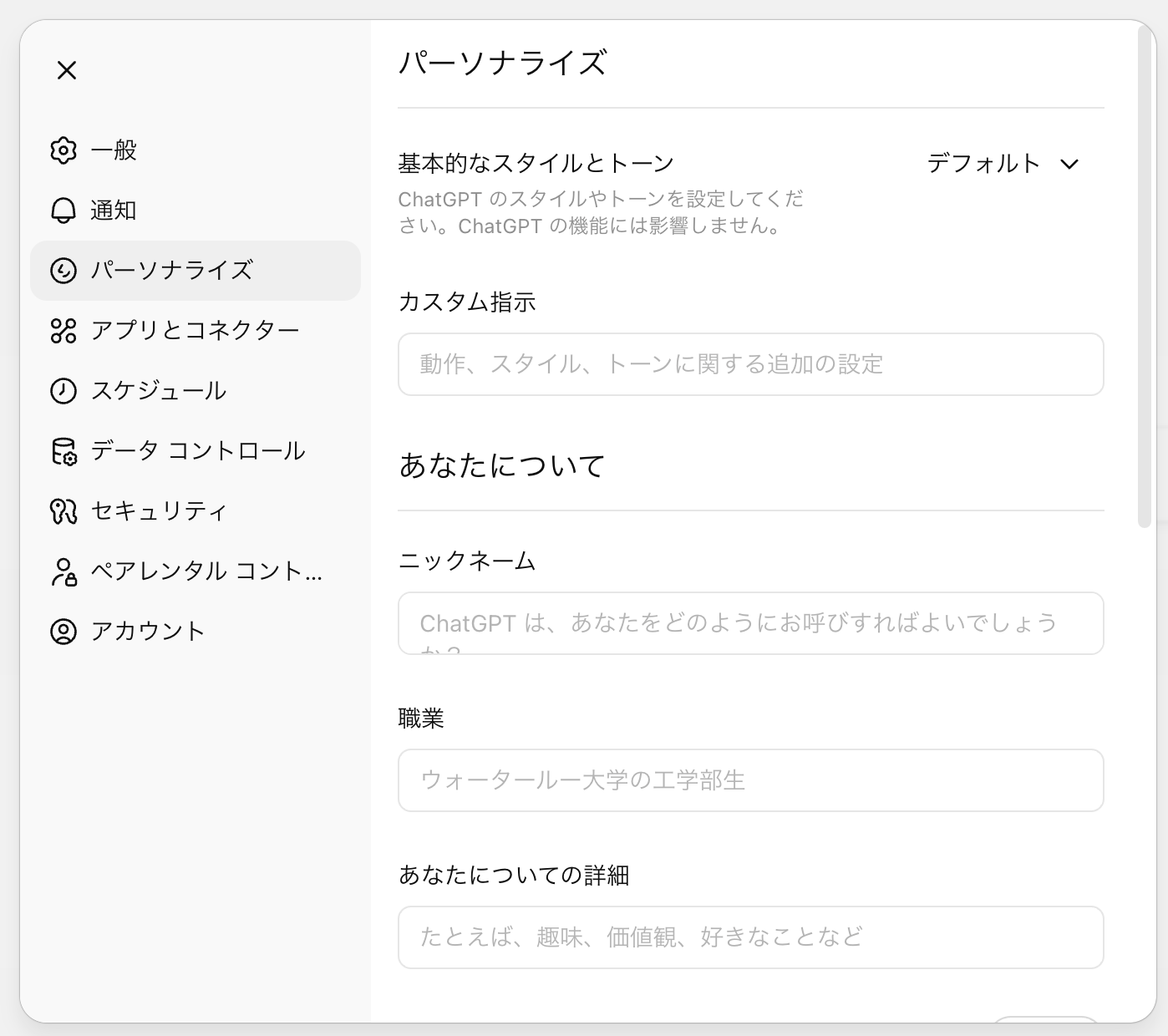Switch to the 通知 settings tab
The width and height of the screenshot is (1168, 1036).
114,211
